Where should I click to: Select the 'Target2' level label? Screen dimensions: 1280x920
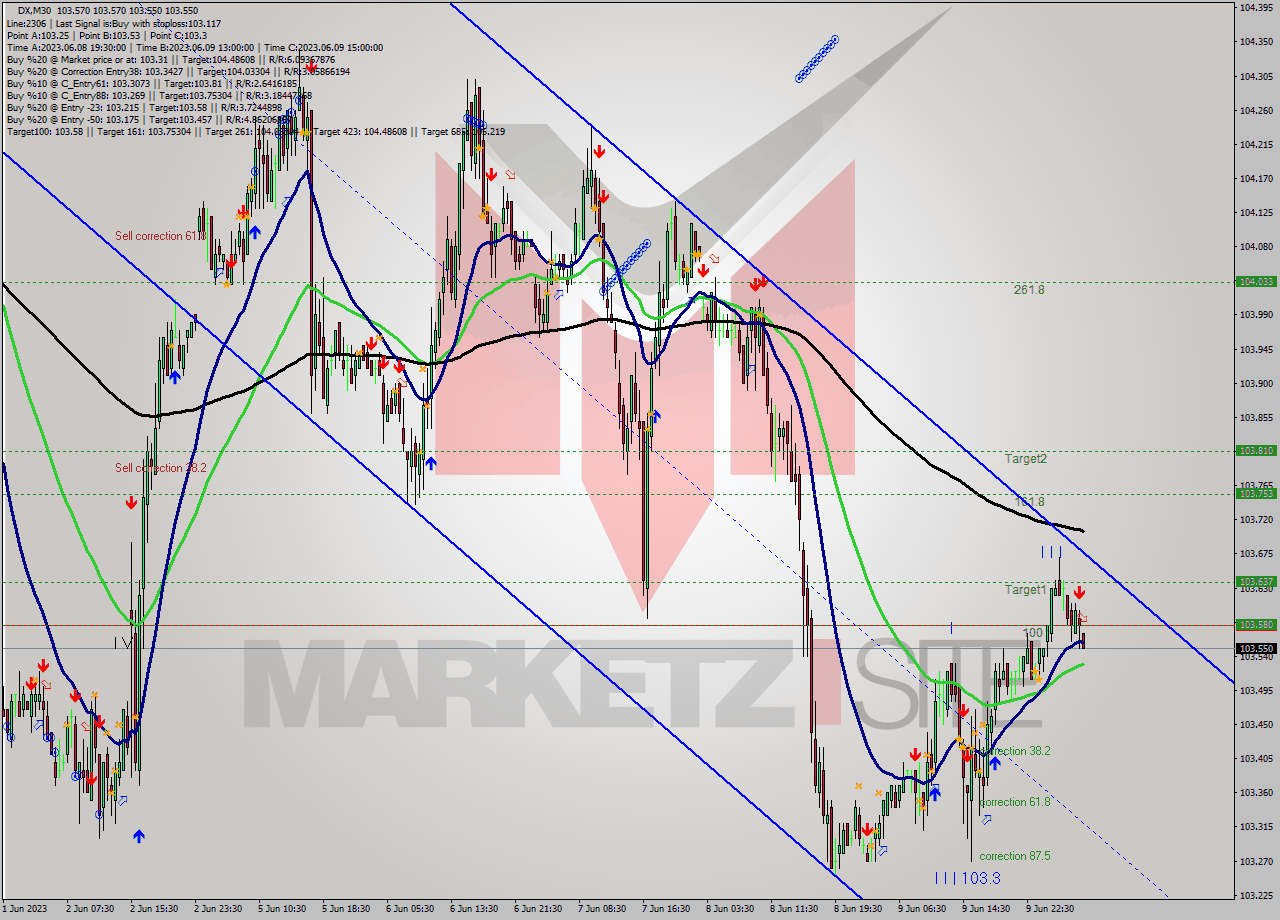pos(1026,459)
